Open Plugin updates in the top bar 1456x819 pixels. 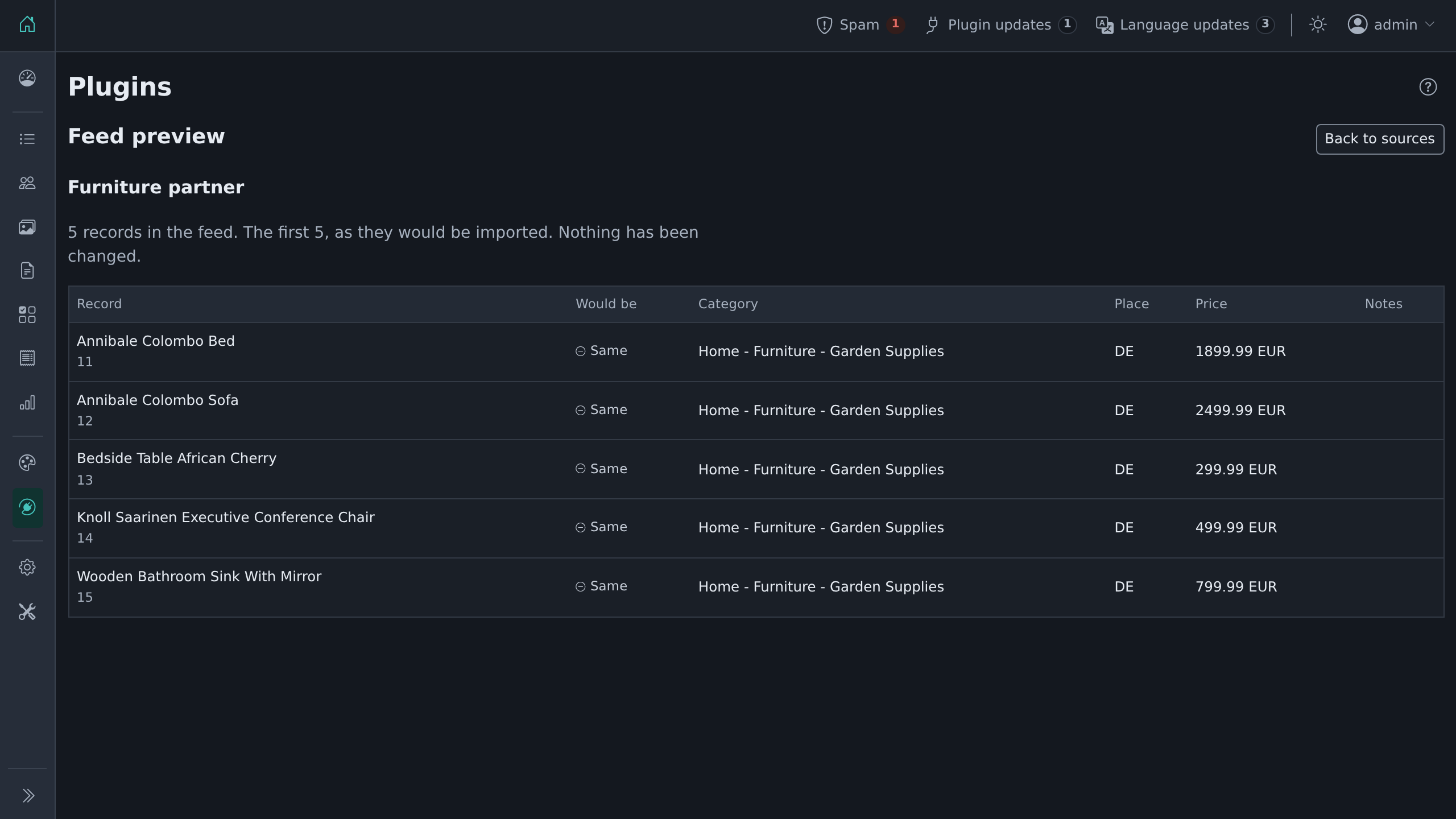(1001, 25)
